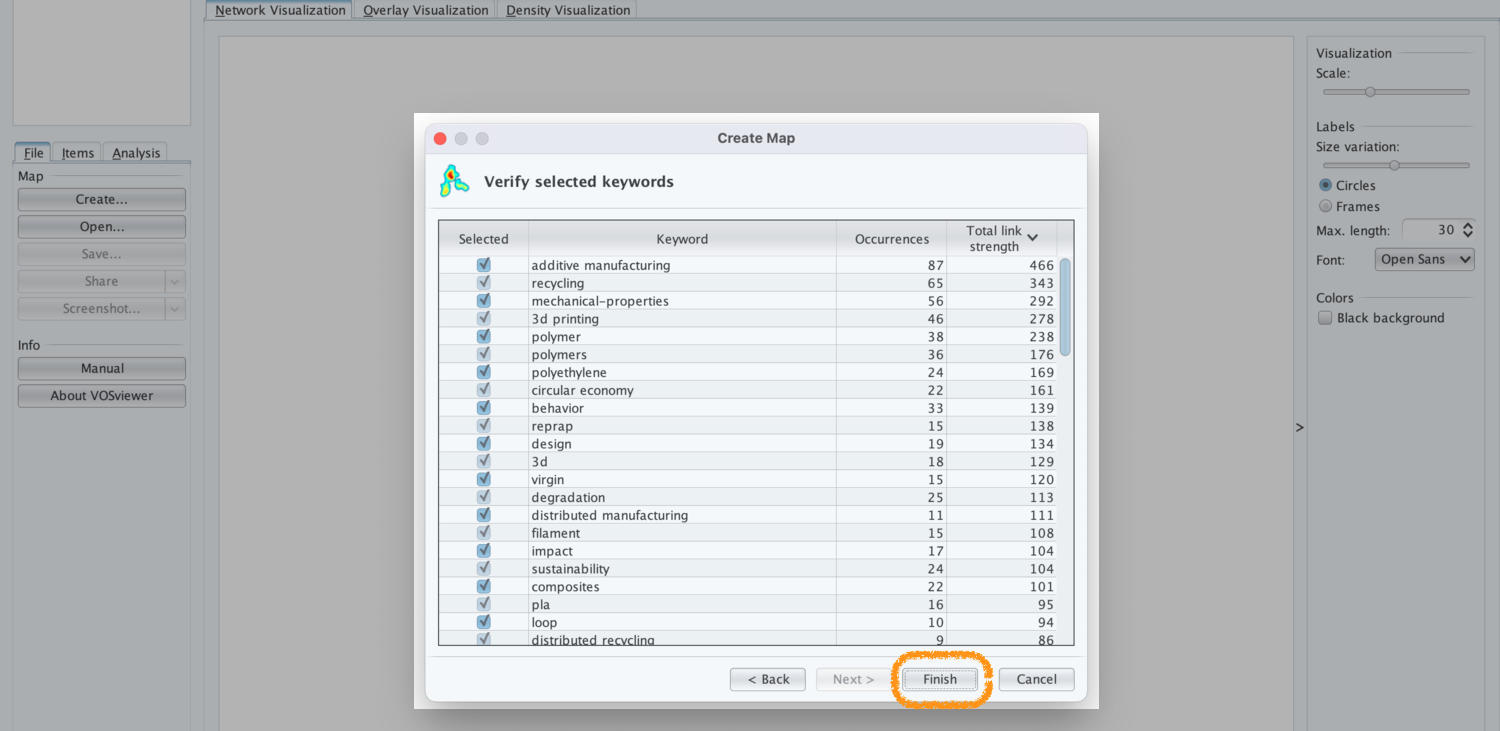Image resolution: width=1500 pixels, height=731 pixels.
Task: Click the VOSviewer logo icon in dialog
Action: tap(454, 181)
